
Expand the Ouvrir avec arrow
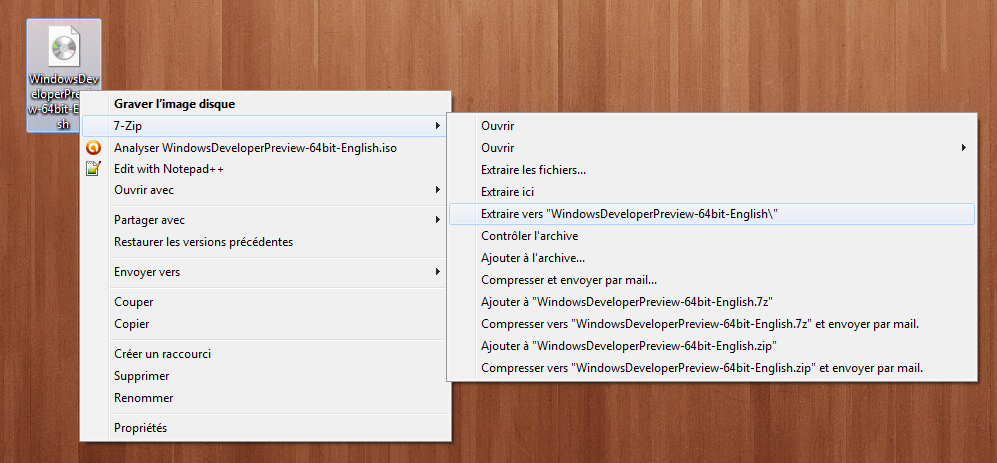(x=437, y=190)
